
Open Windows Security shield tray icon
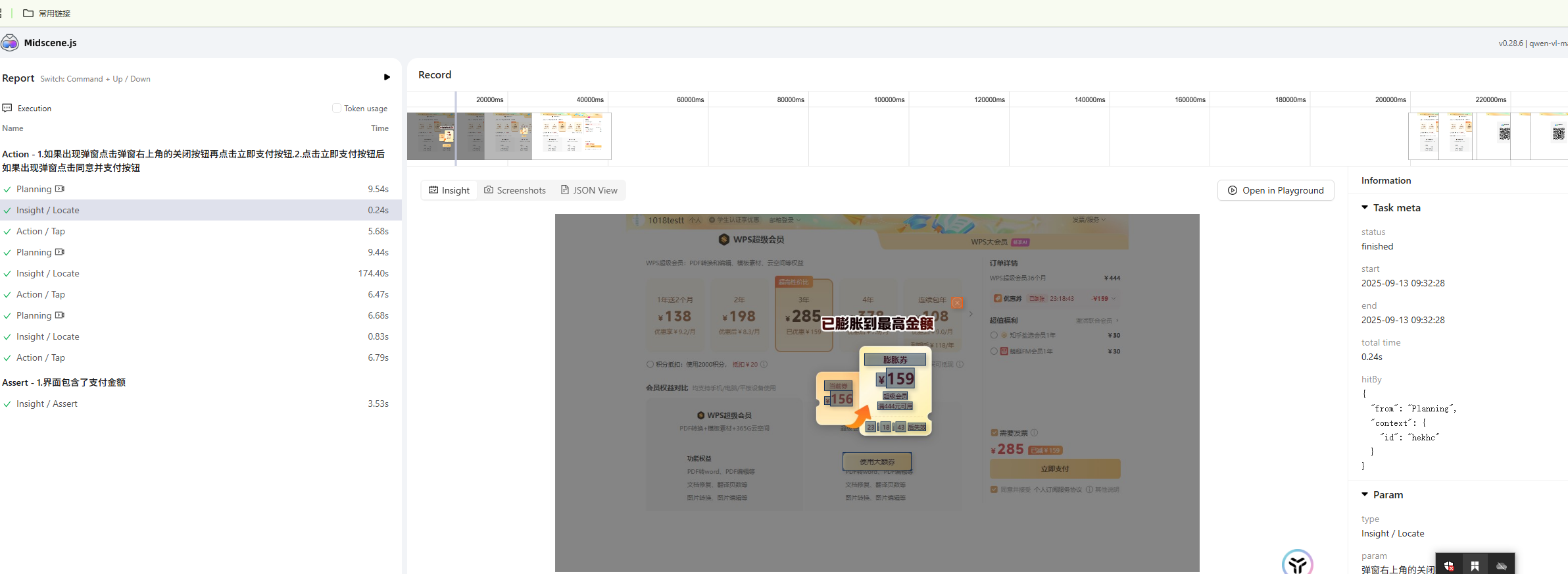1449,566
